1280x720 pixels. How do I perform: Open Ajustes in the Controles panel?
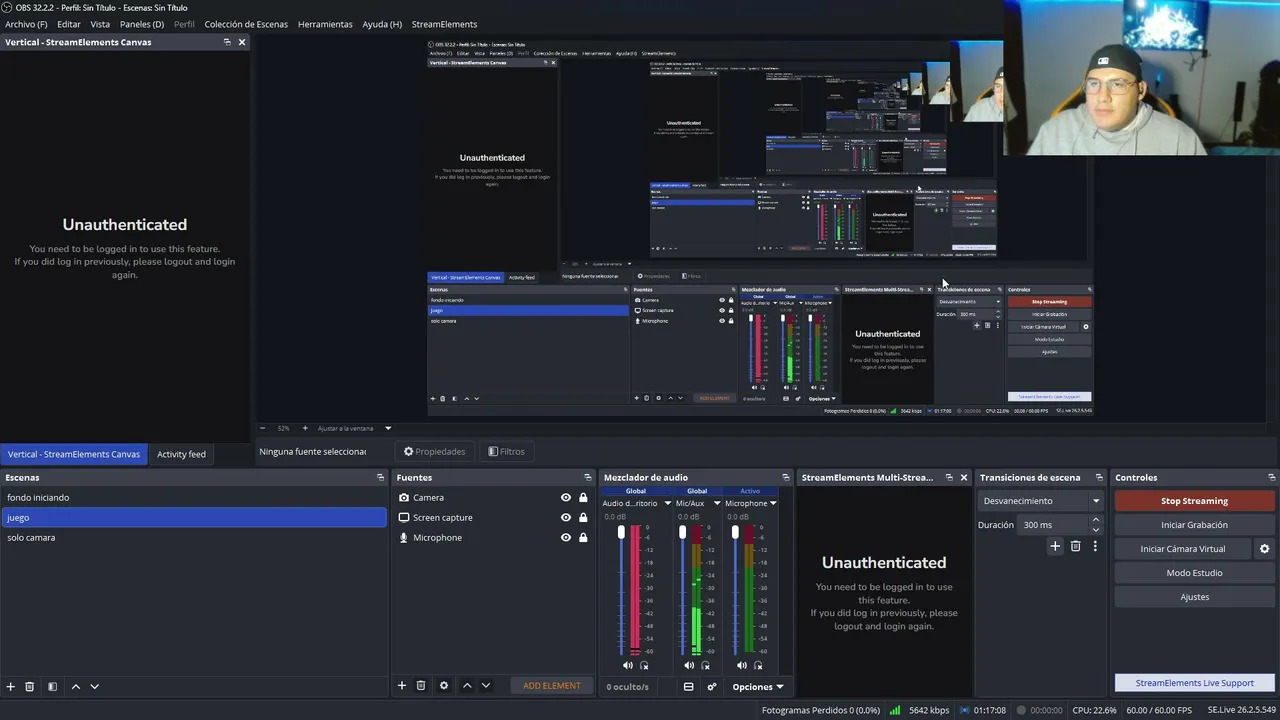[1194, 597]
